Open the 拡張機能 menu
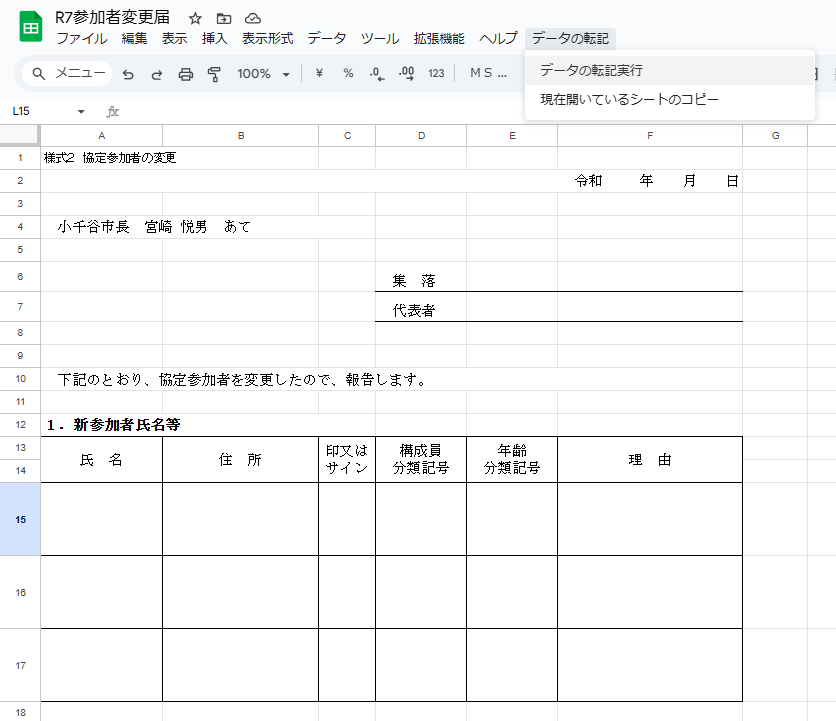Screen dimensions: 836x721 [x=439, y=38]
